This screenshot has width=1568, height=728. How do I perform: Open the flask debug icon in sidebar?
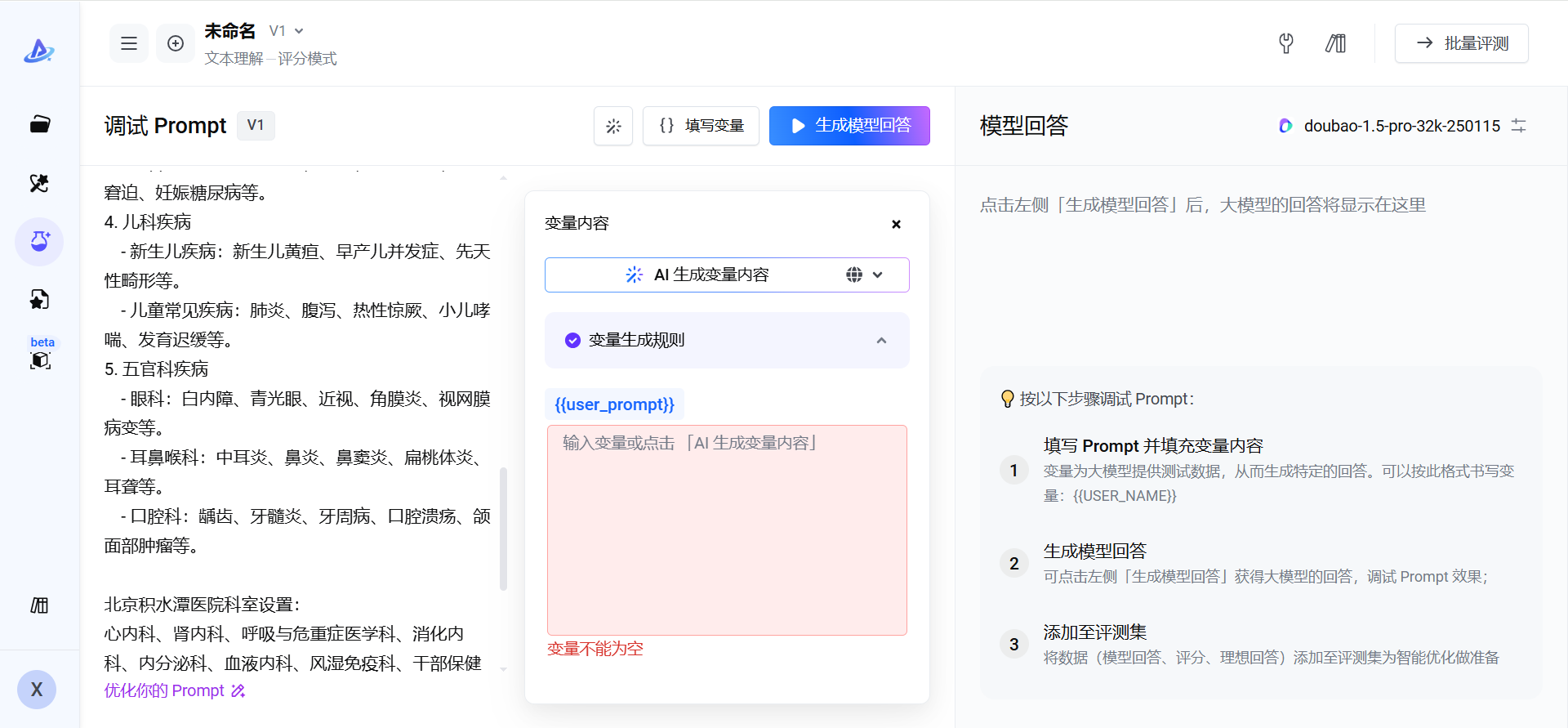(39, 242)
